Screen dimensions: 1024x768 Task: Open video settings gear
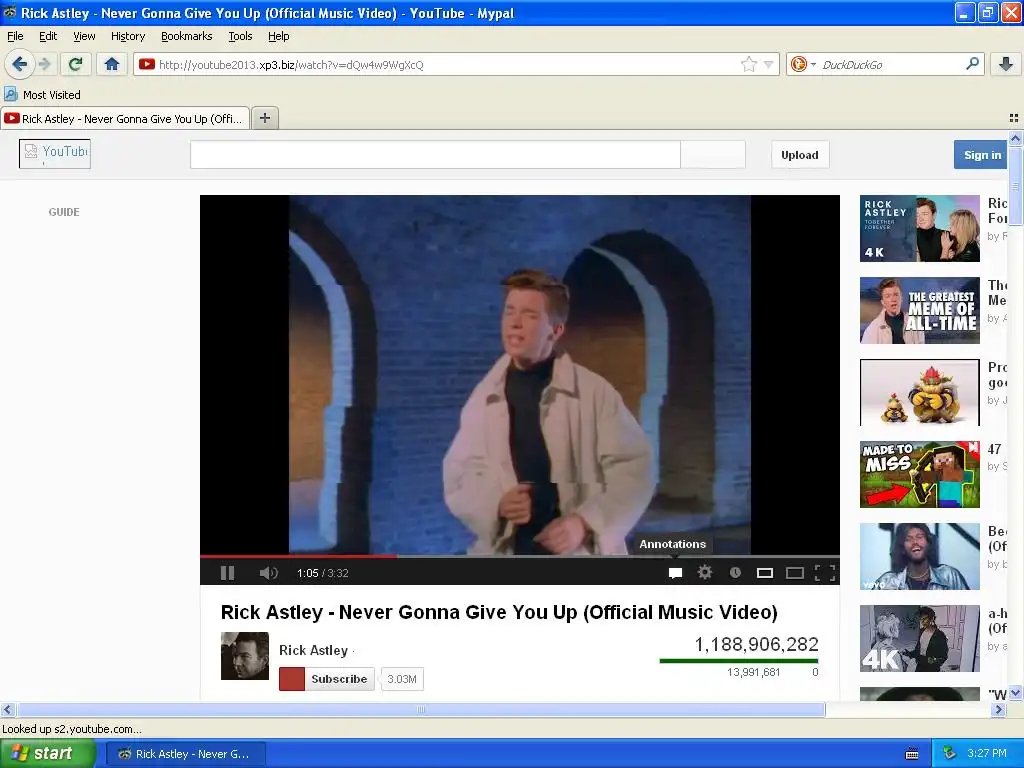(705, 573)
